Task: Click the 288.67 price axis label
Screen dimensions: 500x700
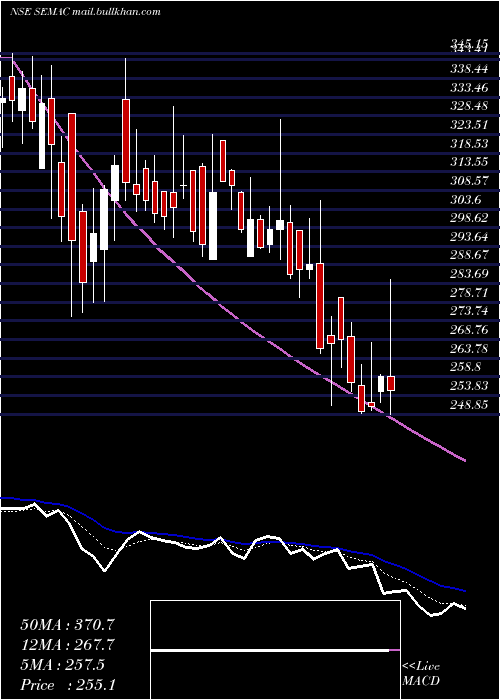Action: (469, 255)
